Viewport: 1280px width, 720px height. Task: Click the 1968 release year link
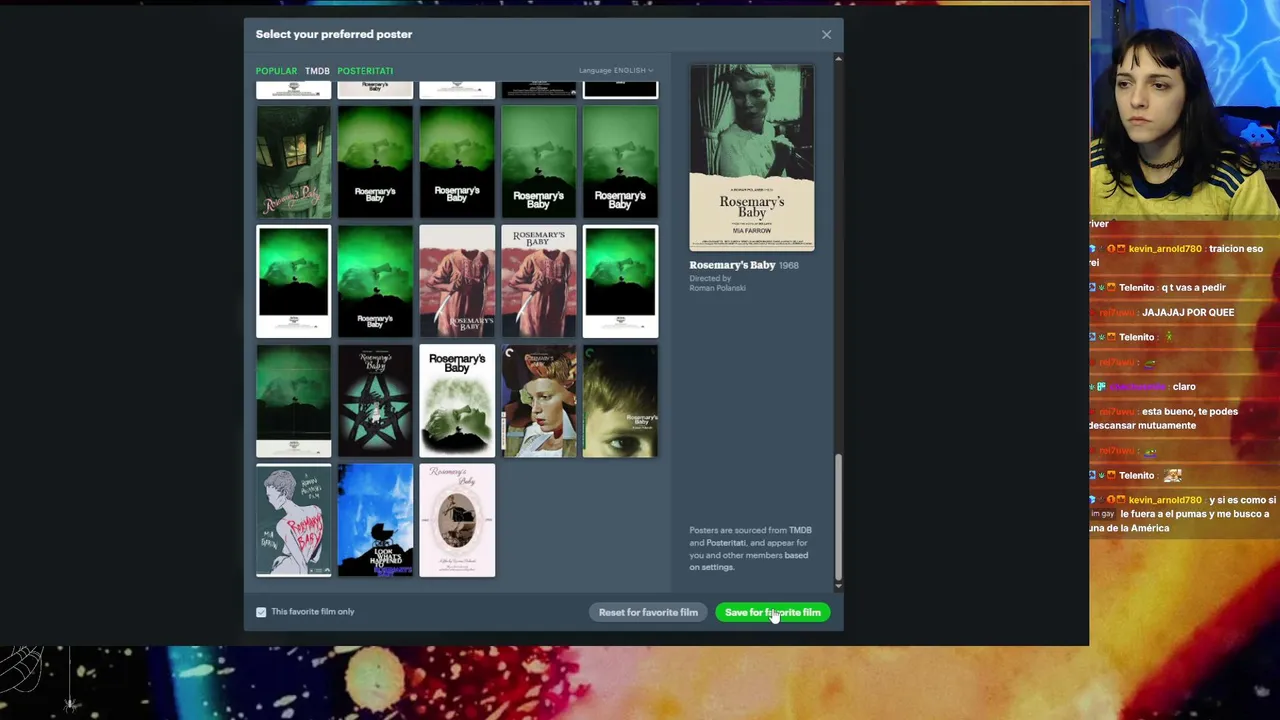[789, 265]
